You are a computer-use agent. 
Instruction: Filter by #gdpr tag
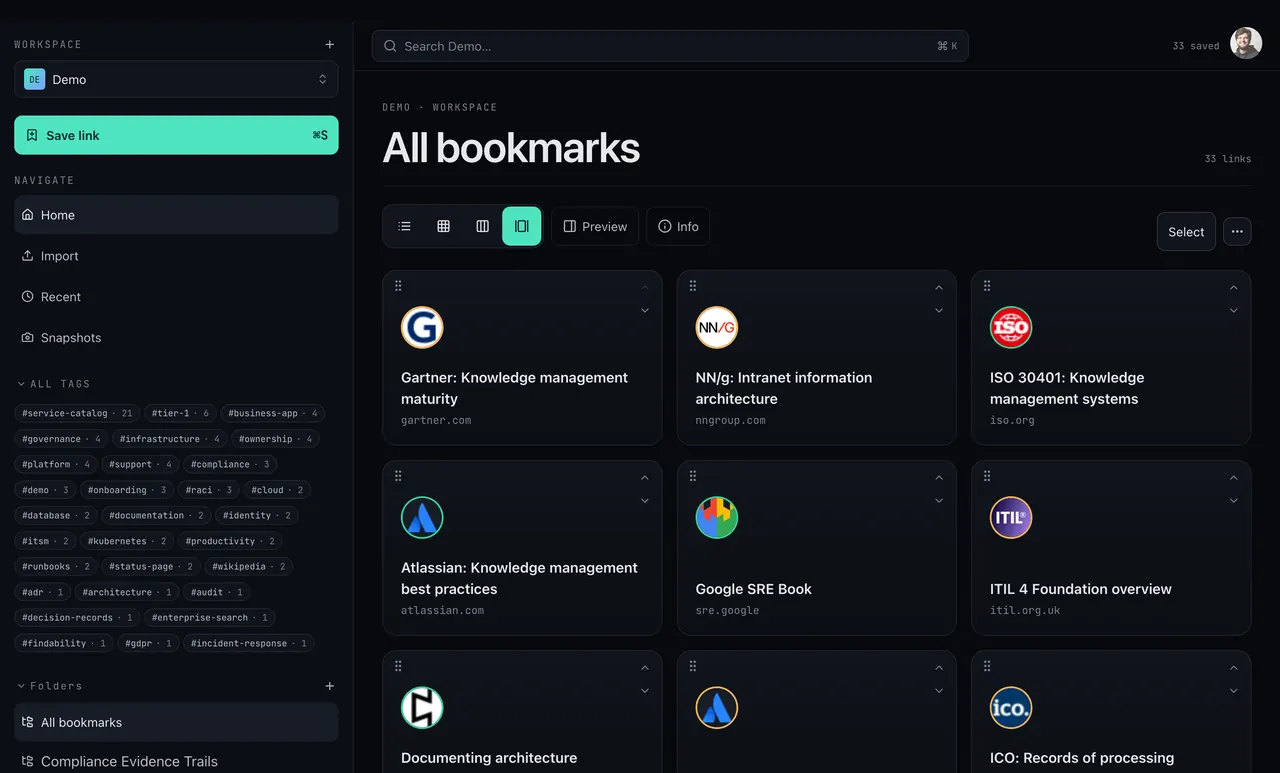[148, 643]
